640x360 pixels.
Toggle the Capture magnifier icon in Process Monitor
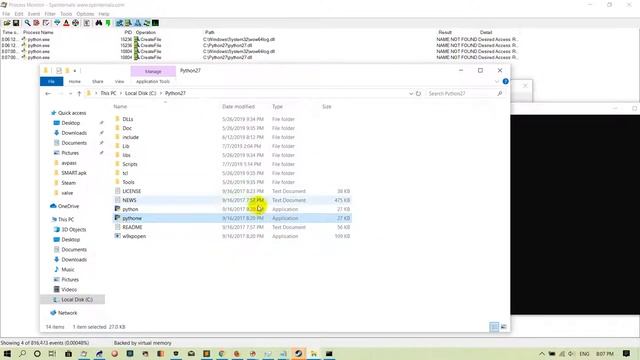[x=27, y=23]
